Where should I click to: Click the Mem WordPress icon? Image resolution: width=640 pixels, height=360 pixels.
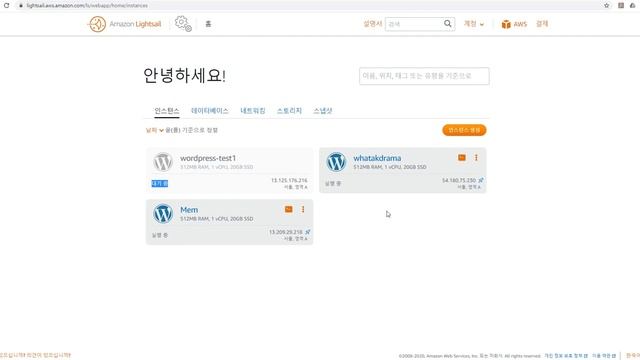pyautogui.click(x=163, y=213)
